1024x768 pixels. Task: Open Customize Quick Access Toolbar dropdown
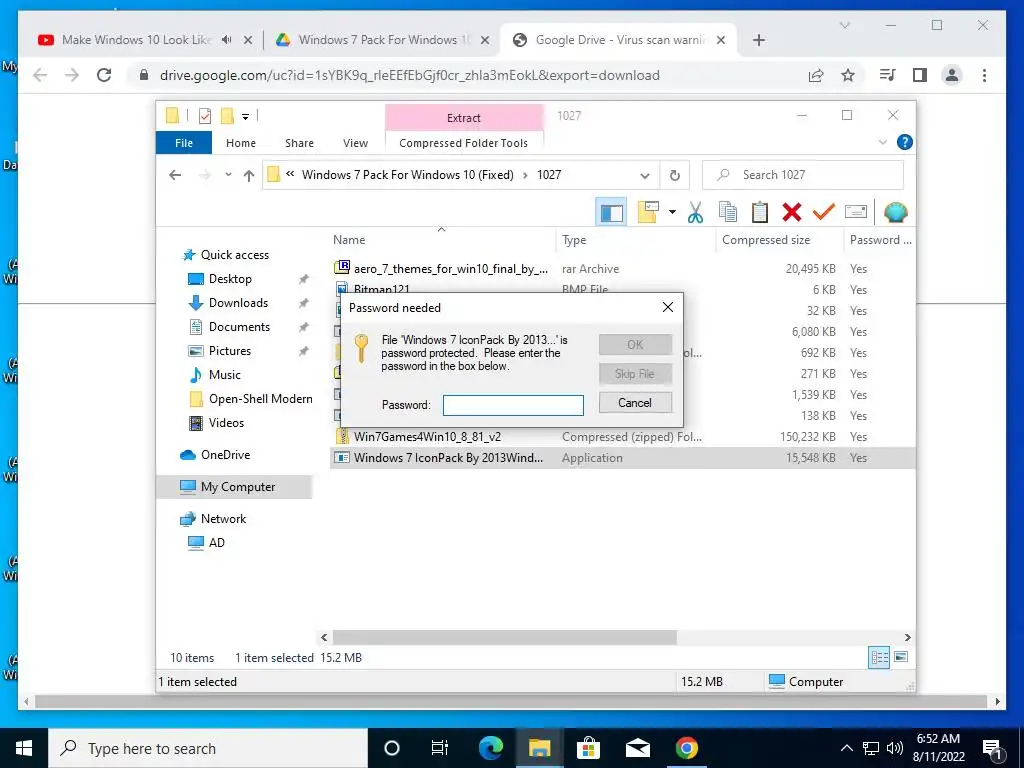point(246,117)
